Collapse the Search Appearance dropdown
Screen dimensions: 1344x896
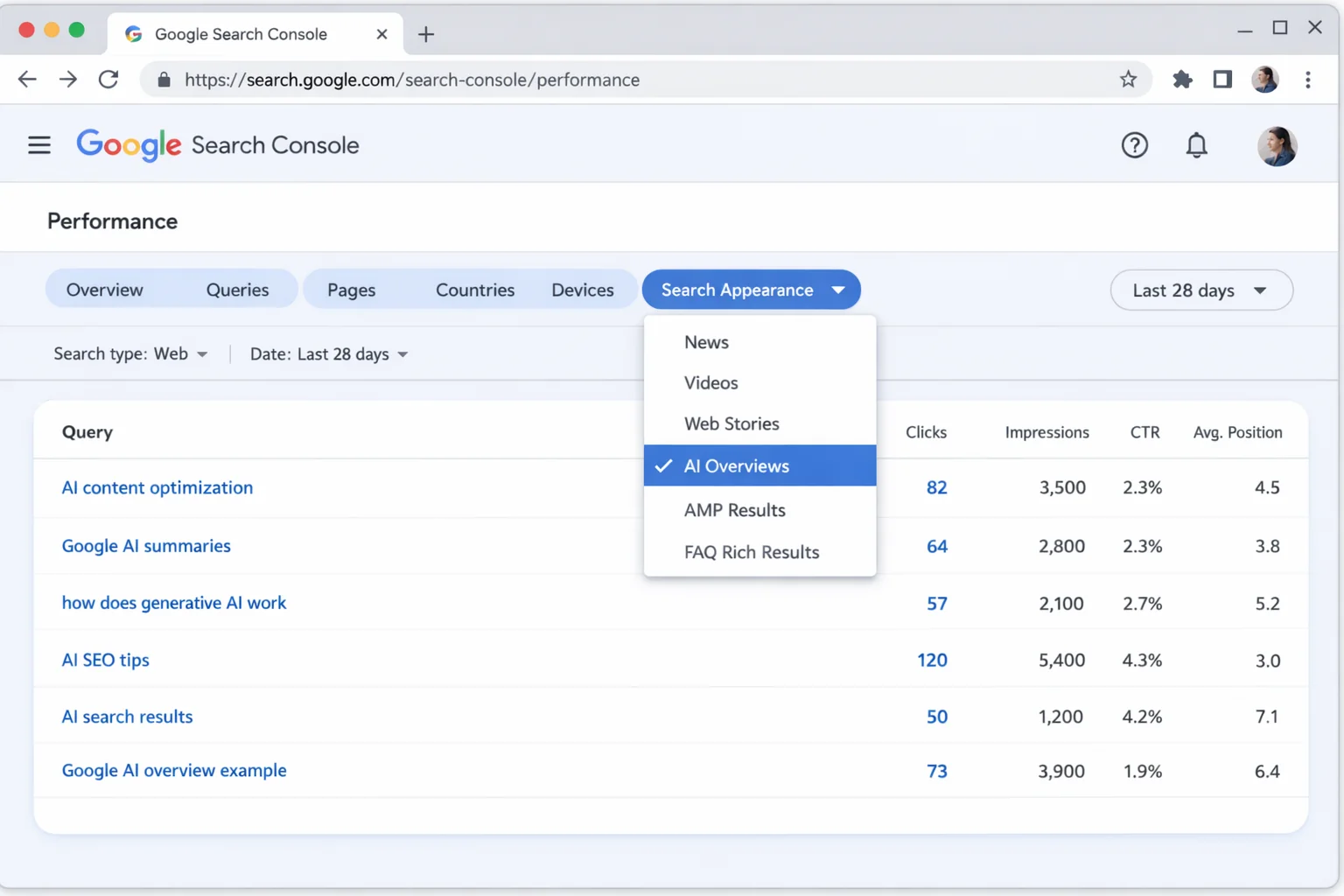pos(750,290)
